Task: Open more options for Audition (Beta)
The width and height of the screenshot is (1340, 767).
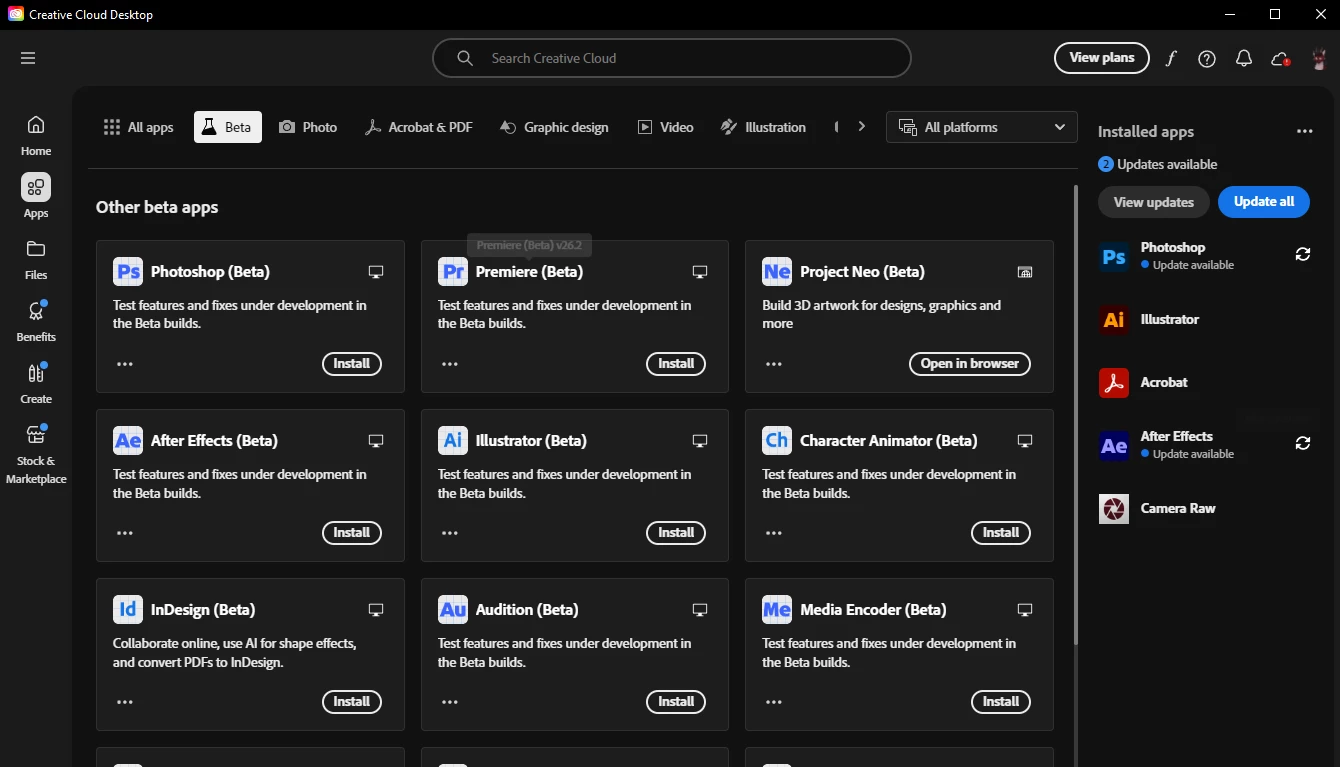Action: 450,702
